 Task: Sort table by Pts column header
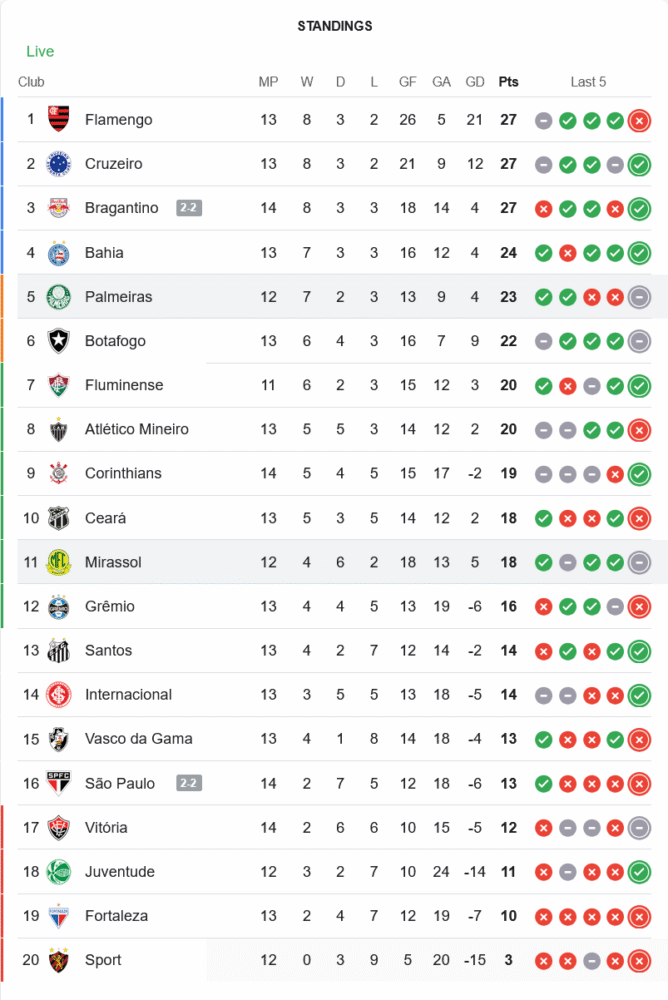pos(508,82)
